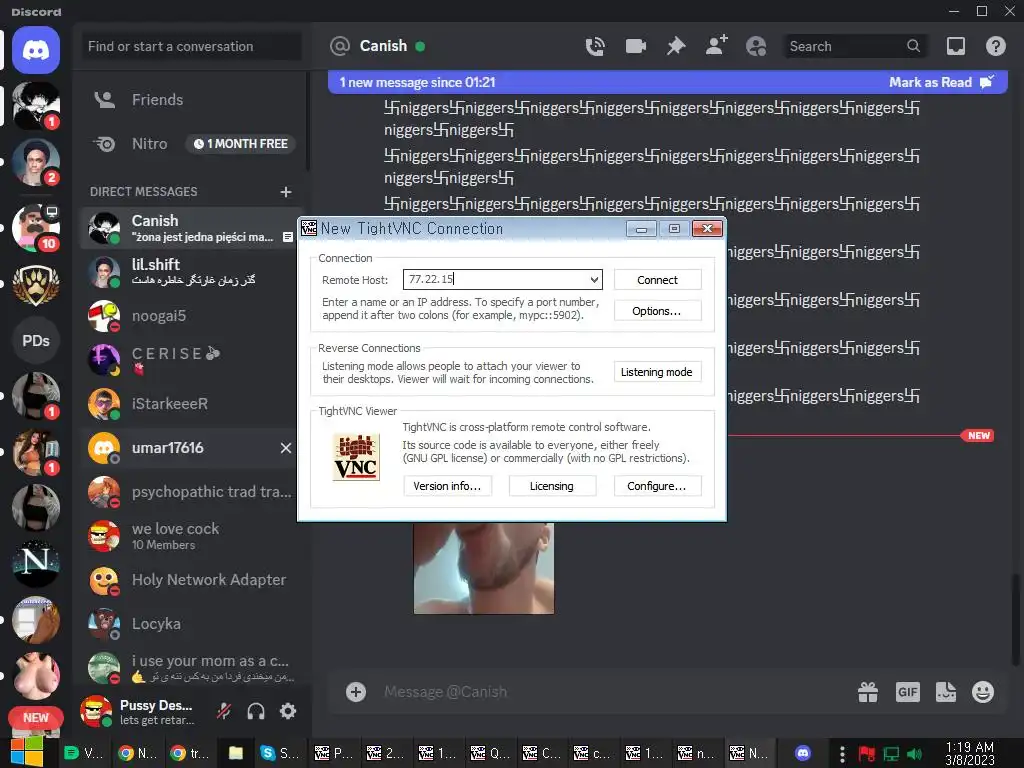
Task: Switch to the Skype taskbar item
Action: click(x=280, y=753)
